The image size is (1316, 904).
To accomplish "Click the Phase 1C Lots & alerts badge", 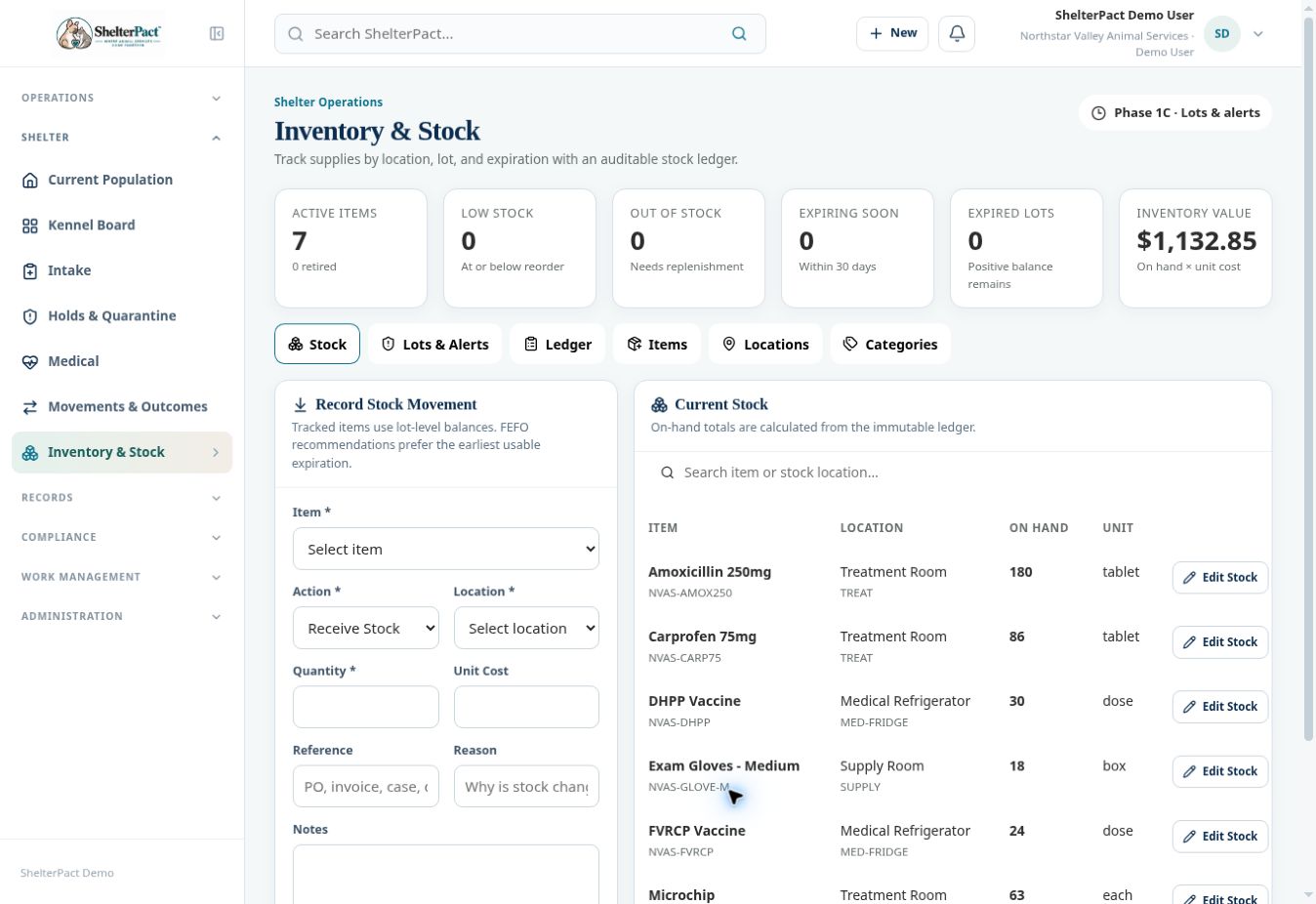I will (x=1175, y=112).
